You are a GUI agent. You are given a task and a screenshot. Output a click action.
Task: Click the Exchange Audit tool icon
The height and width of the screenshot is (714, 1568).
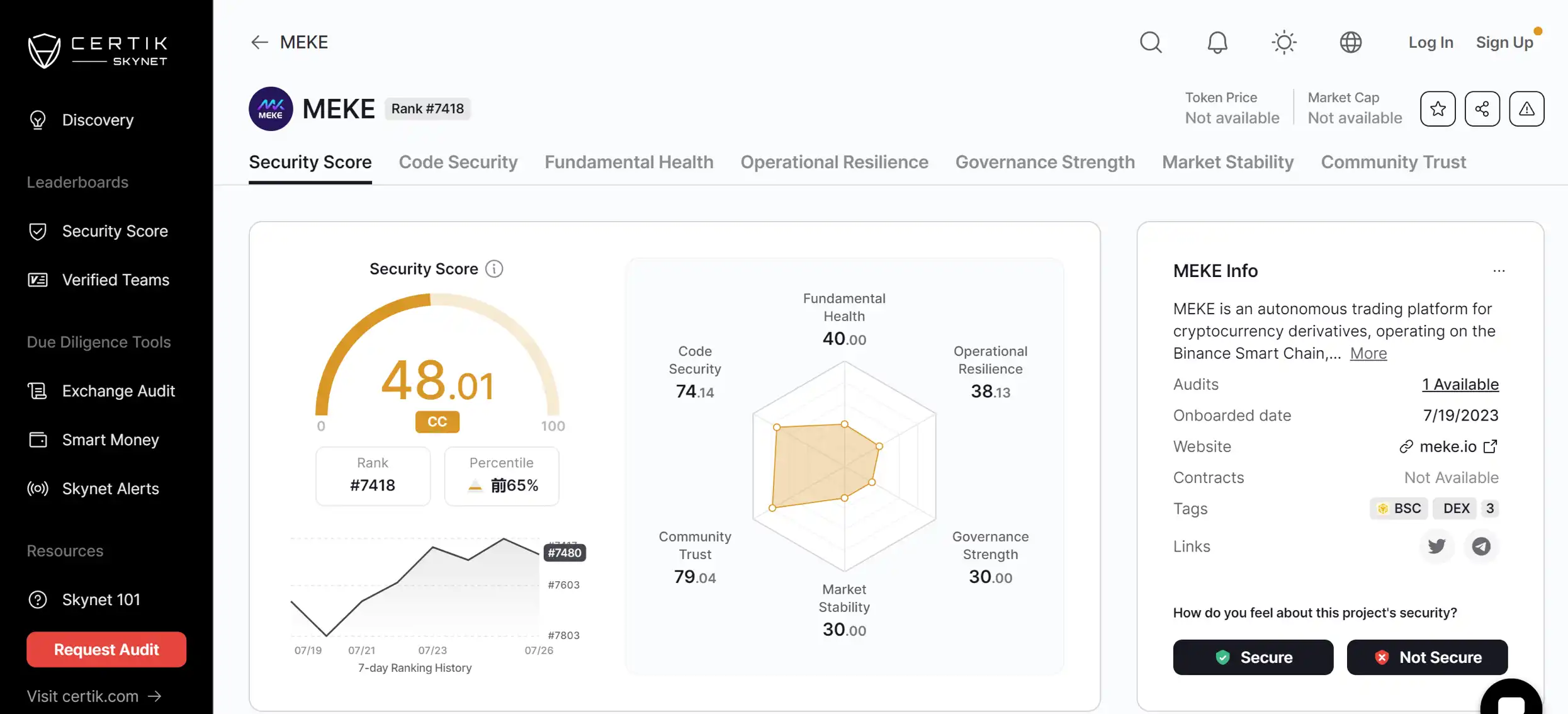click(x=38, y=391)
